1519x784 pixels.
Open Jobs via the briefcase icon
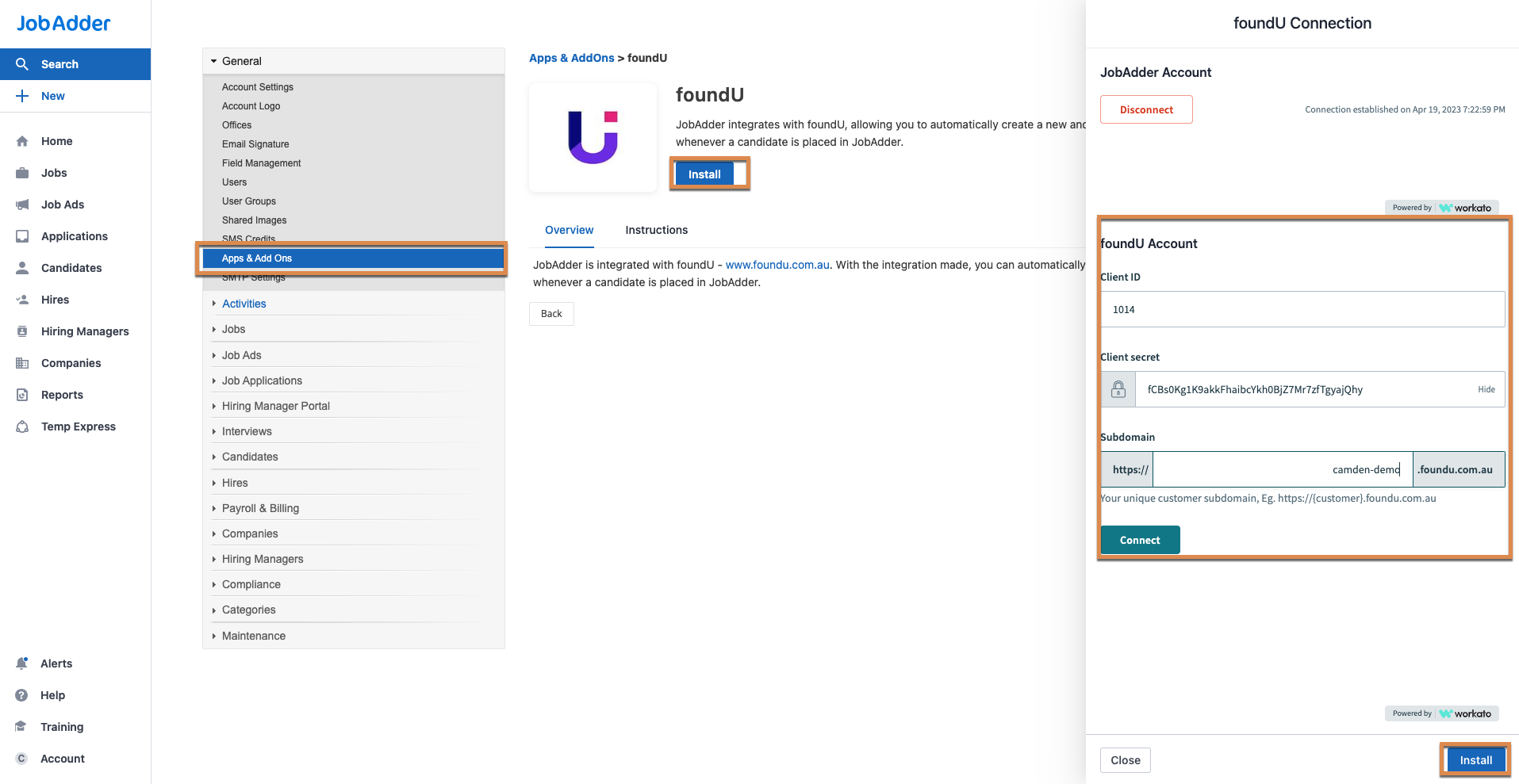[x=22, y=173]
